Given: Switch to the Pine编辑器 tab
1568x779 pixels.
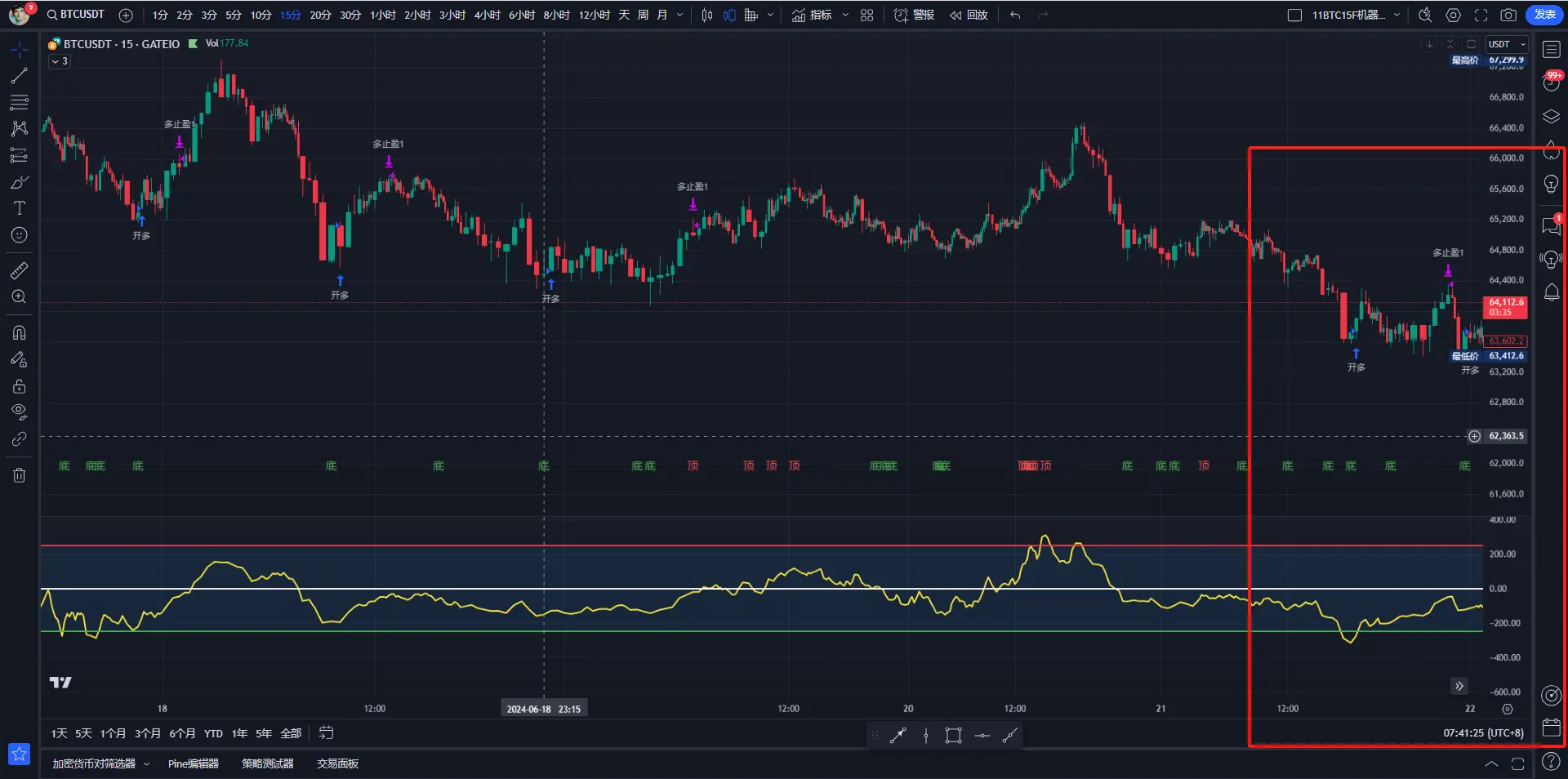Looking at the screenshot, I should pos(194,763).
